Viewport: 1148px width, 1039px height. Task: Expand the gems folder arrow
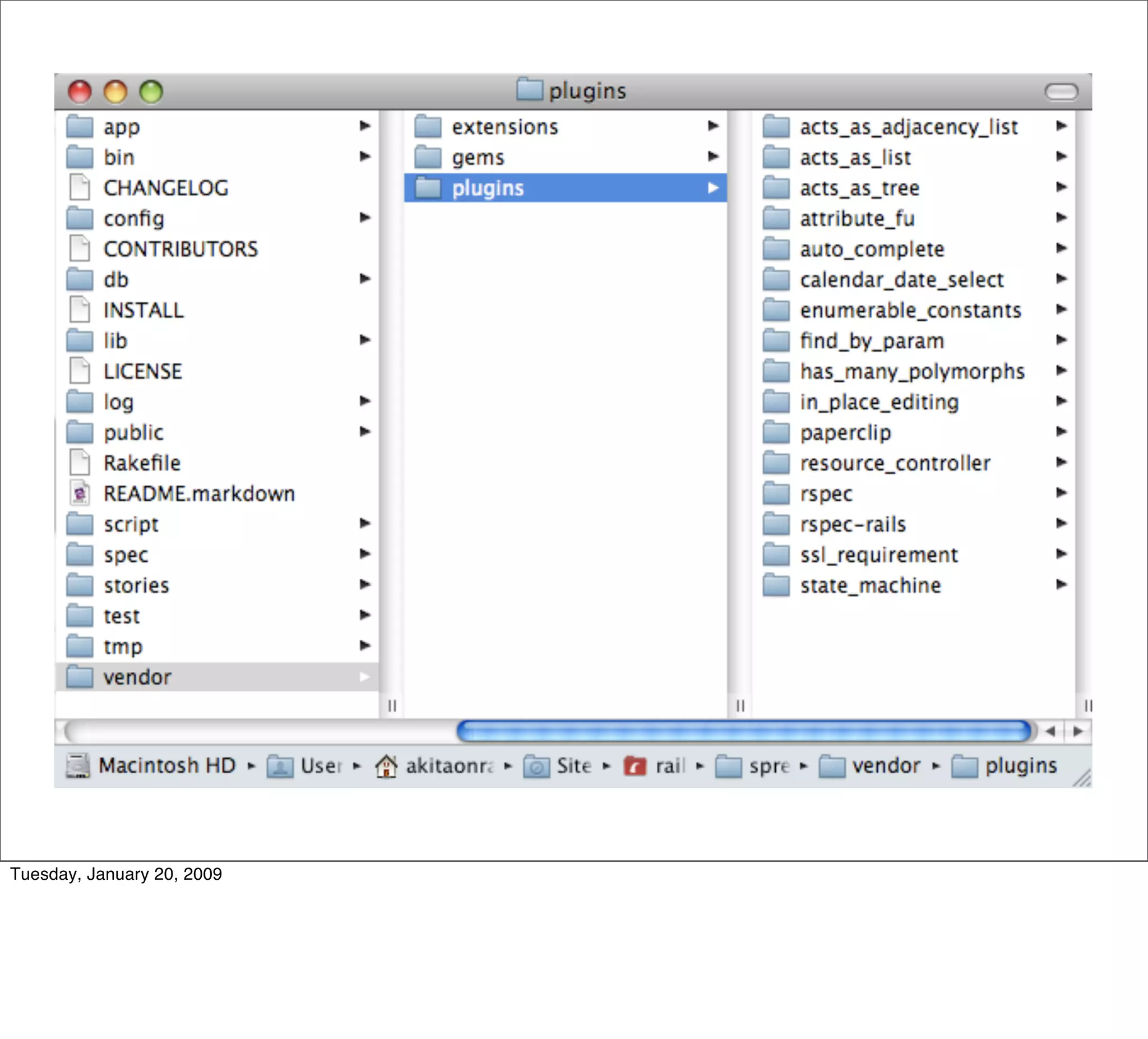click(713, 156)
